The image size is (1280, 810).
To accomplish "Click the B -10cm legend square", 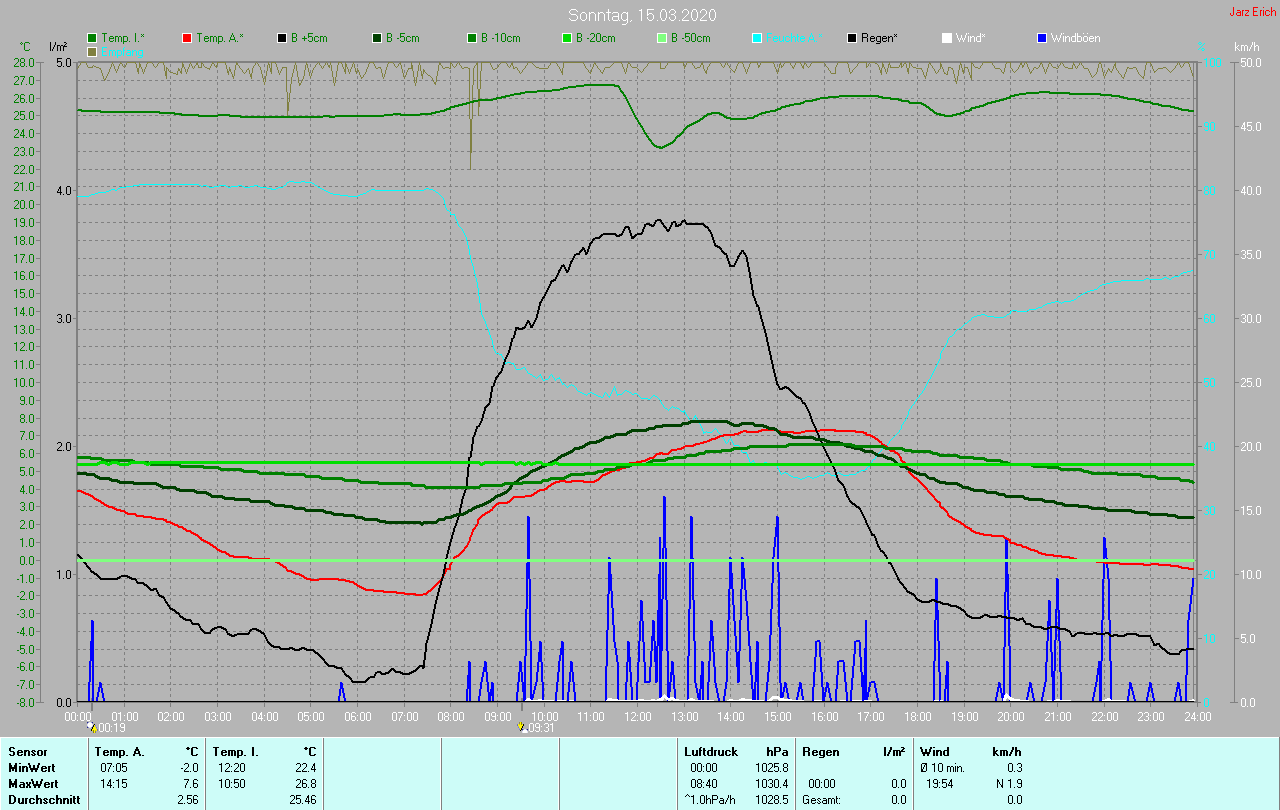I will (472, 38).
